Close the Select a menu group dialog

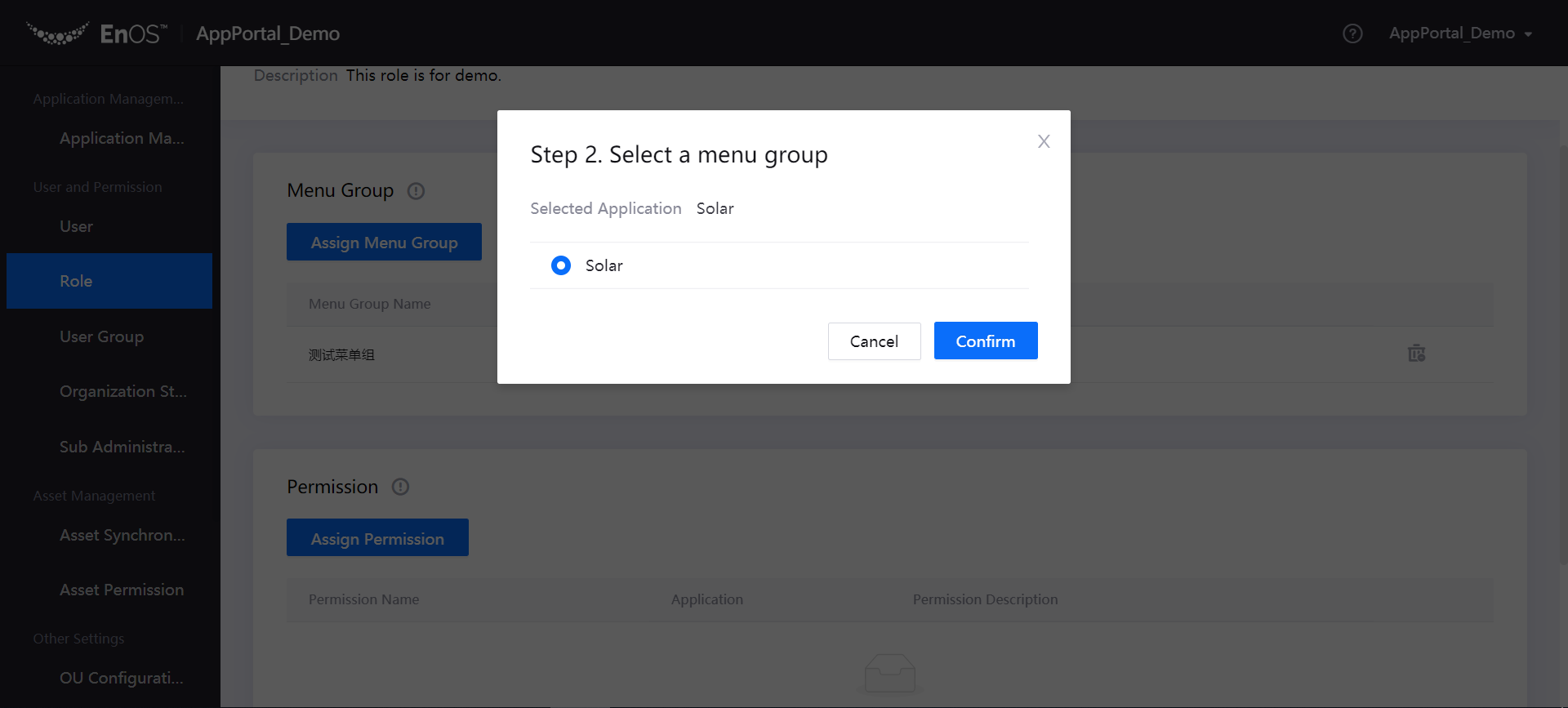tap(1043, 141)
